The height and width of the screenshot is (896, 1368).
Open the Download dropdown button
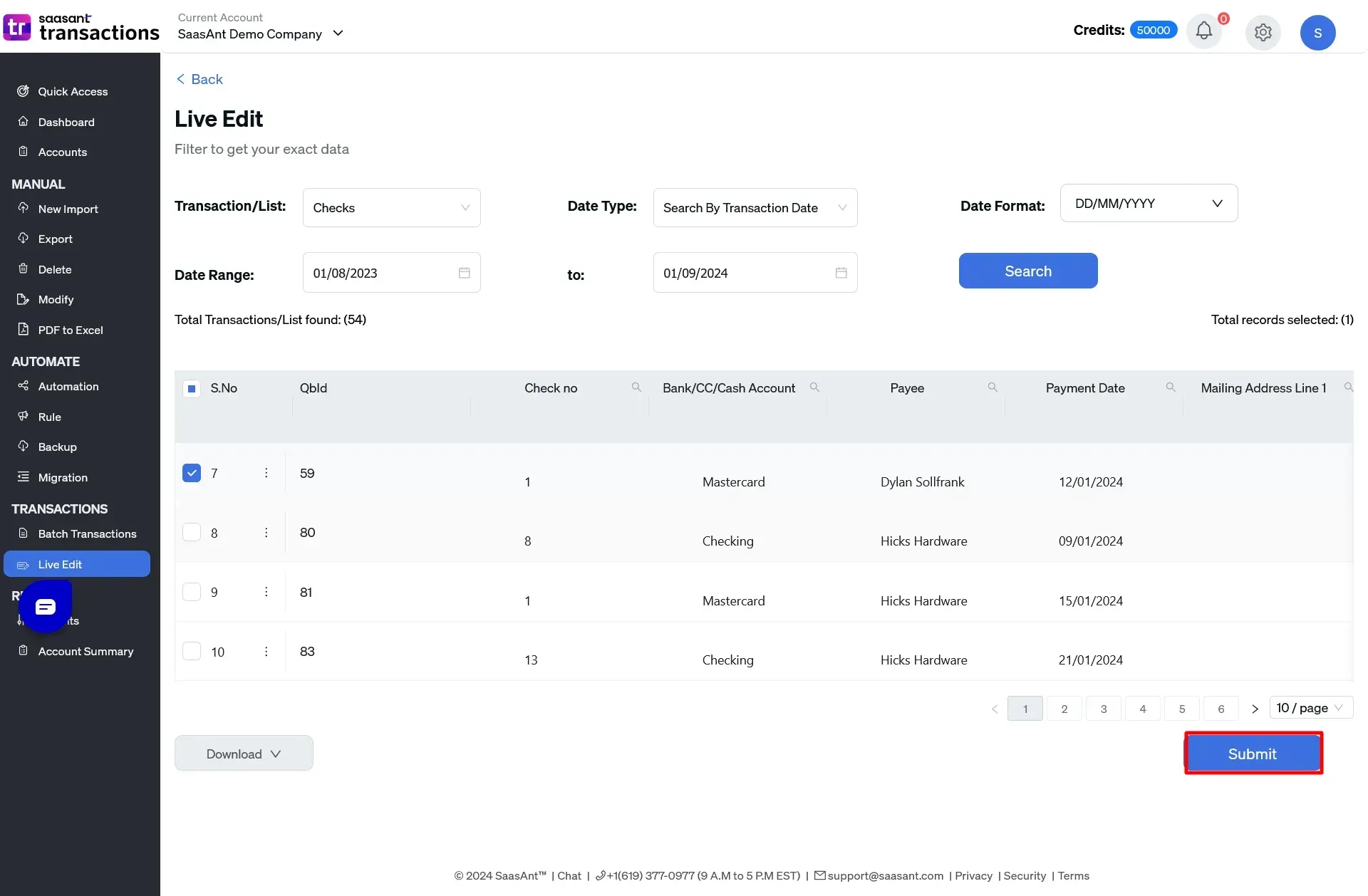tap(244, 754)
